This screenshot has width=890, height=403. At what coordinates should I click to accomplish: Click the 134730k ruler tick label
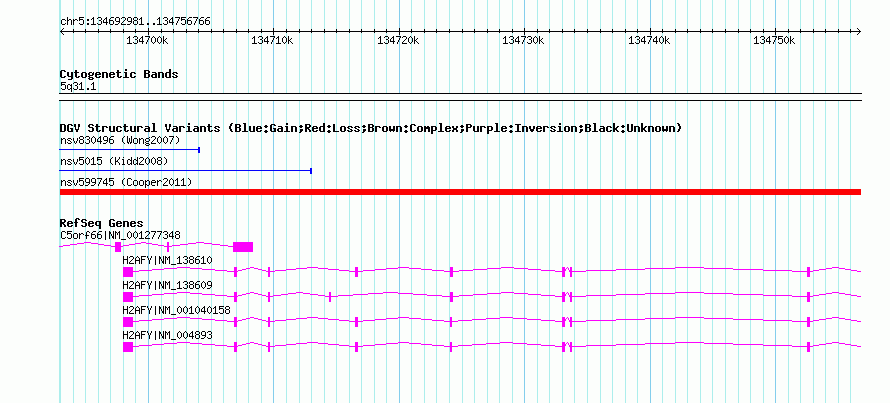523,40
